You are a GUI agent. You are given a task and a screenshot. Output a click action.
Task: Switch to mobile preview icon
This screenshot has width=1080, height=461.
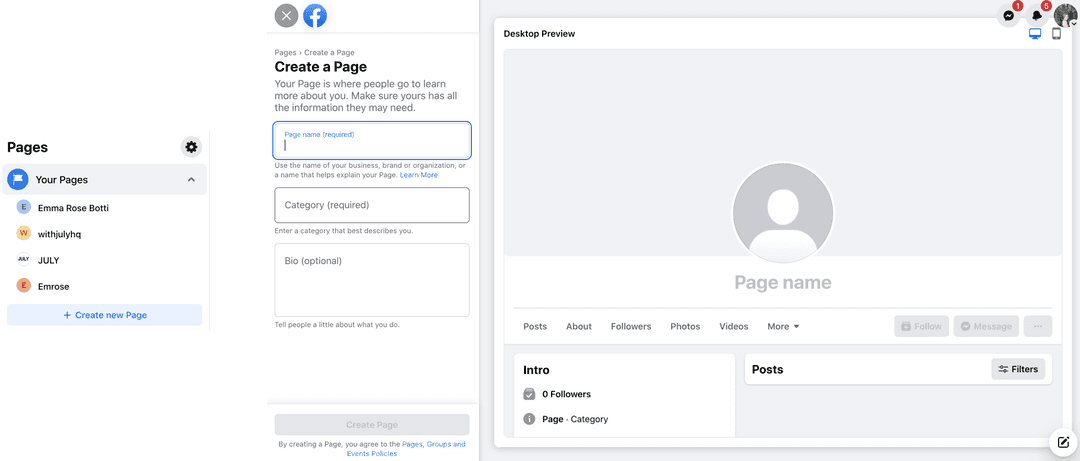1057,34
